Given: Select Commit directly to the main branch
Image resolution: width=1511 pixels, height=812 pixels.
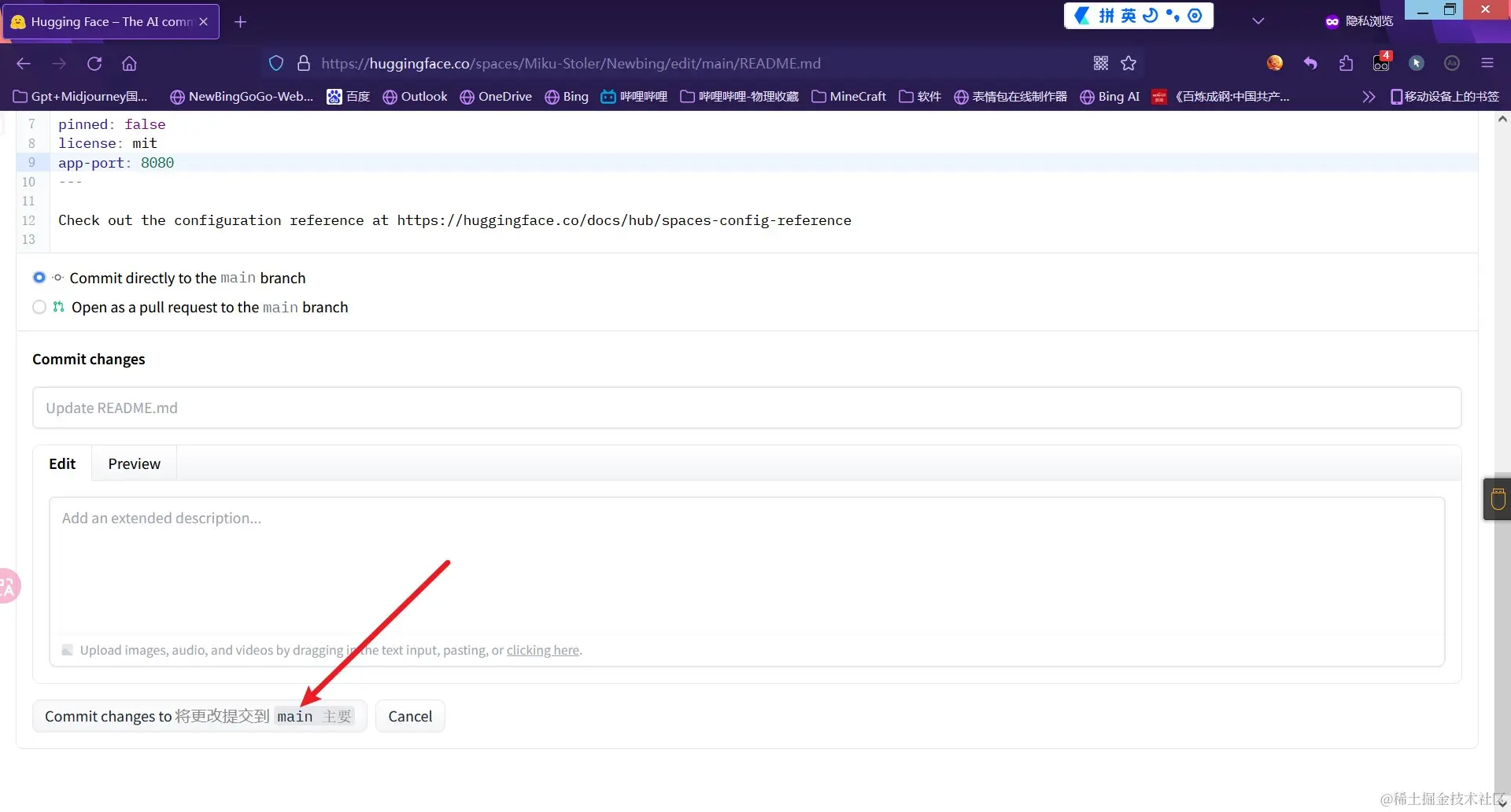Looking at the screenshot, I should pos(39,278).
